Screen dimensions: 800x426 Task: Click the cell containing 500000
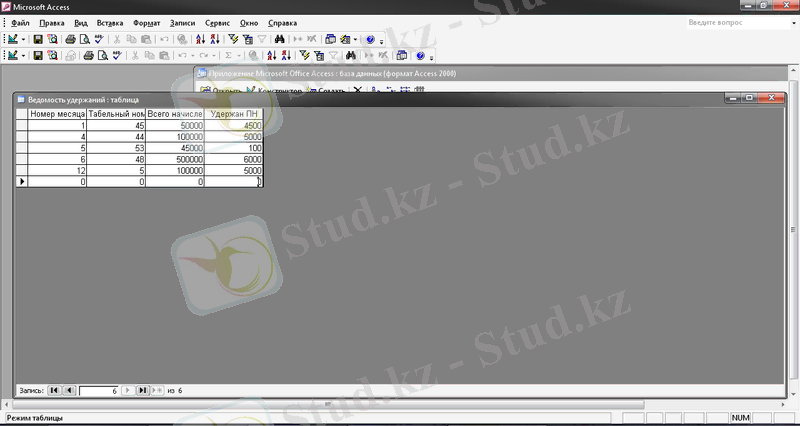point(175,159)
